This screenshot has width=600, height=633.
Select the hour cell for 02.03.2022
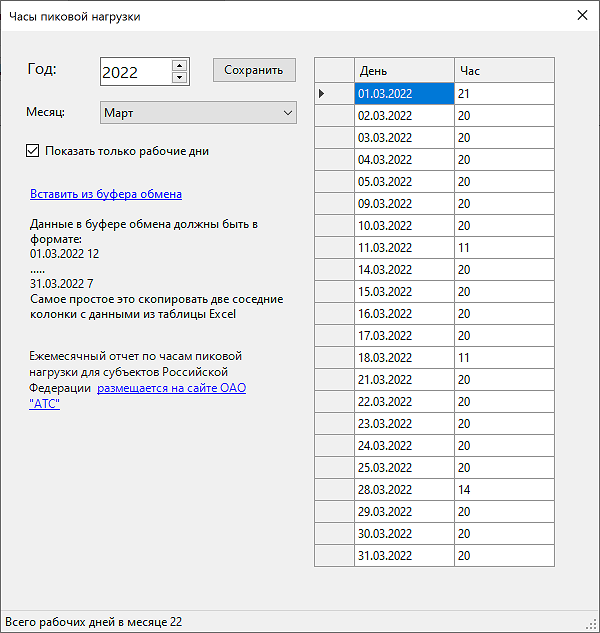click(x=504, y=116)
